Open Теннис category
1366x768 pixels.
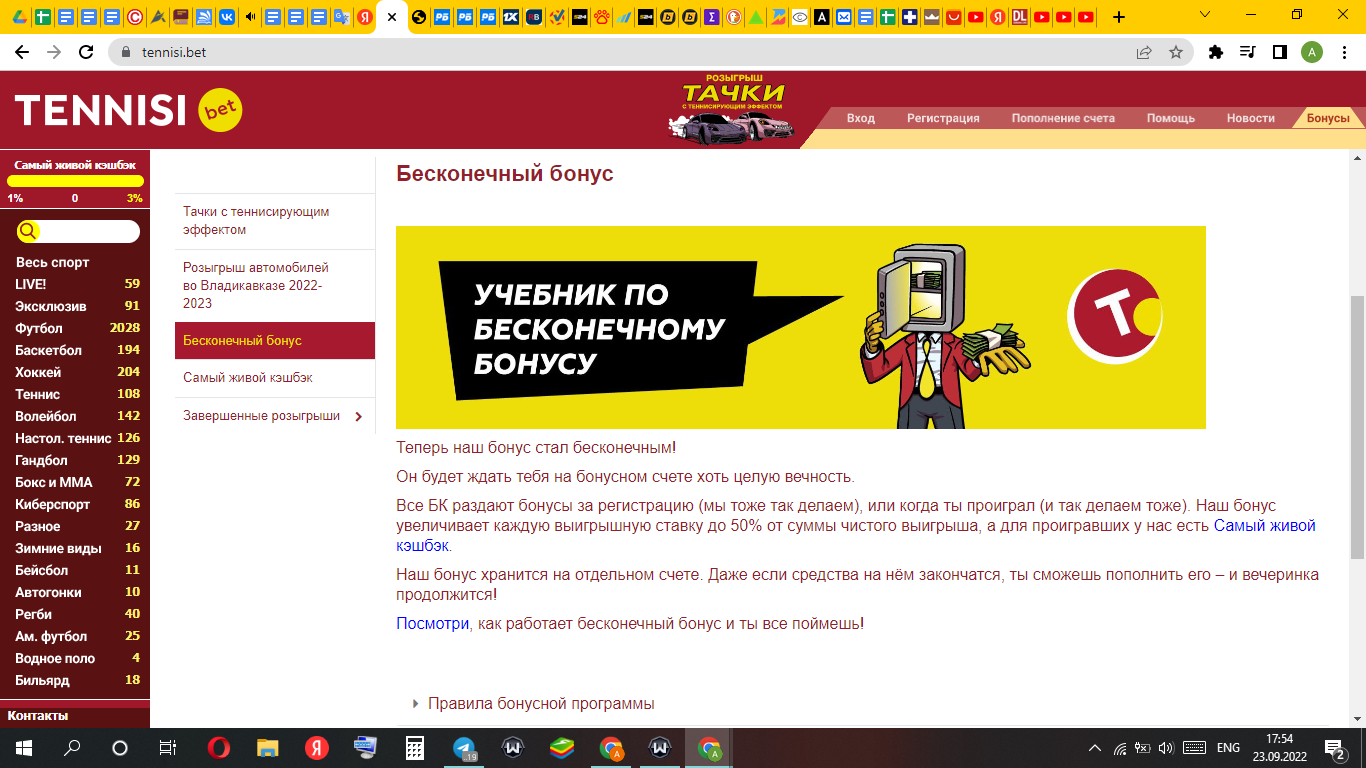[77, 394]
